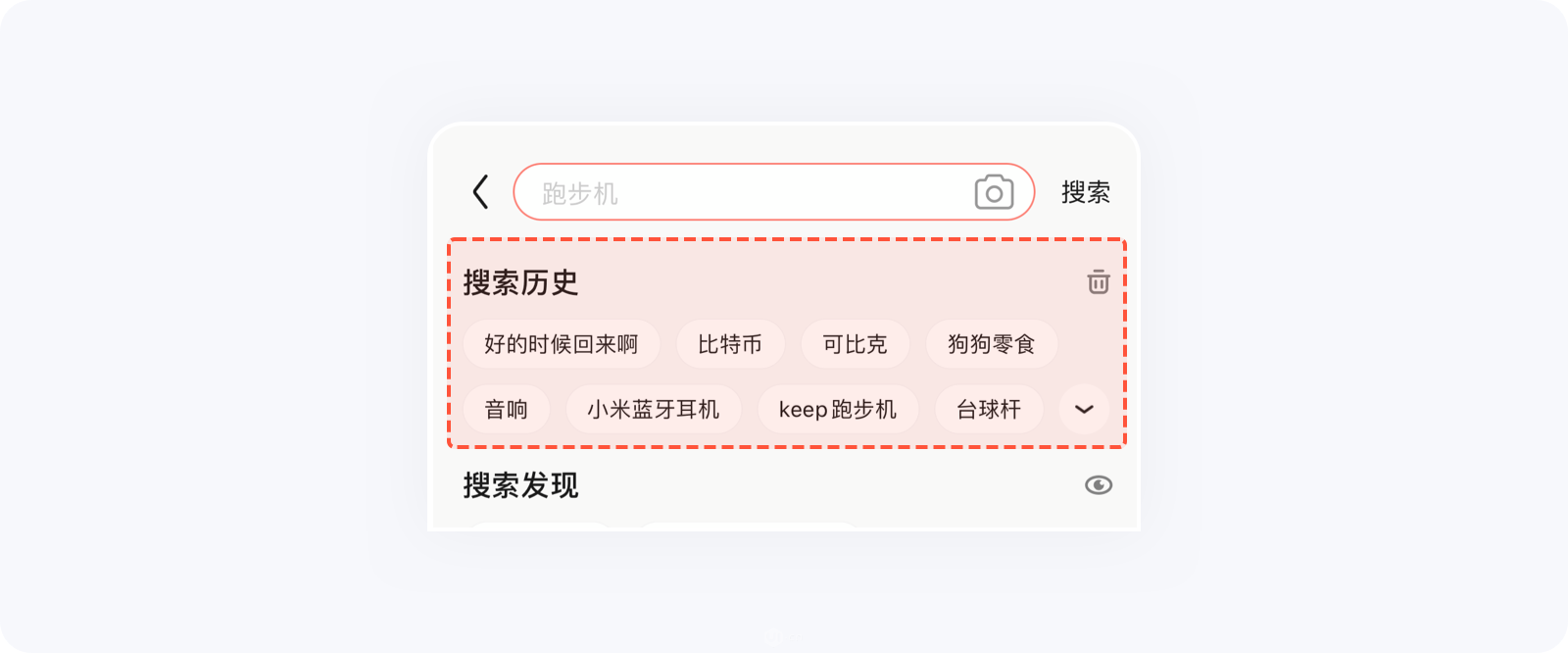Delete search history with trash icon

pos(1099,282)
